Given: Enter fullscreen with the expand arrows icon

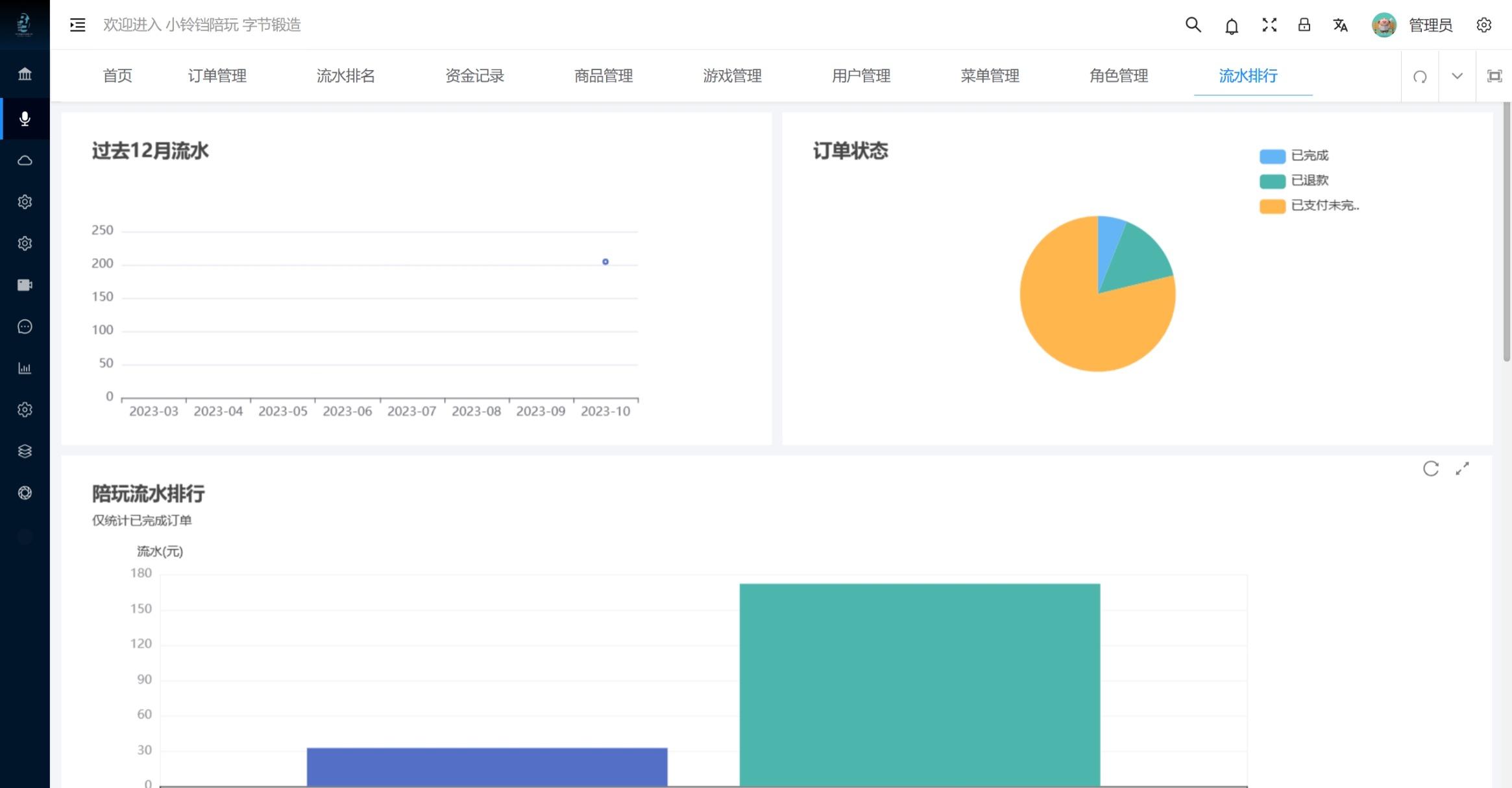Looking at the screenshot, I should click(x=1269, y=25).
